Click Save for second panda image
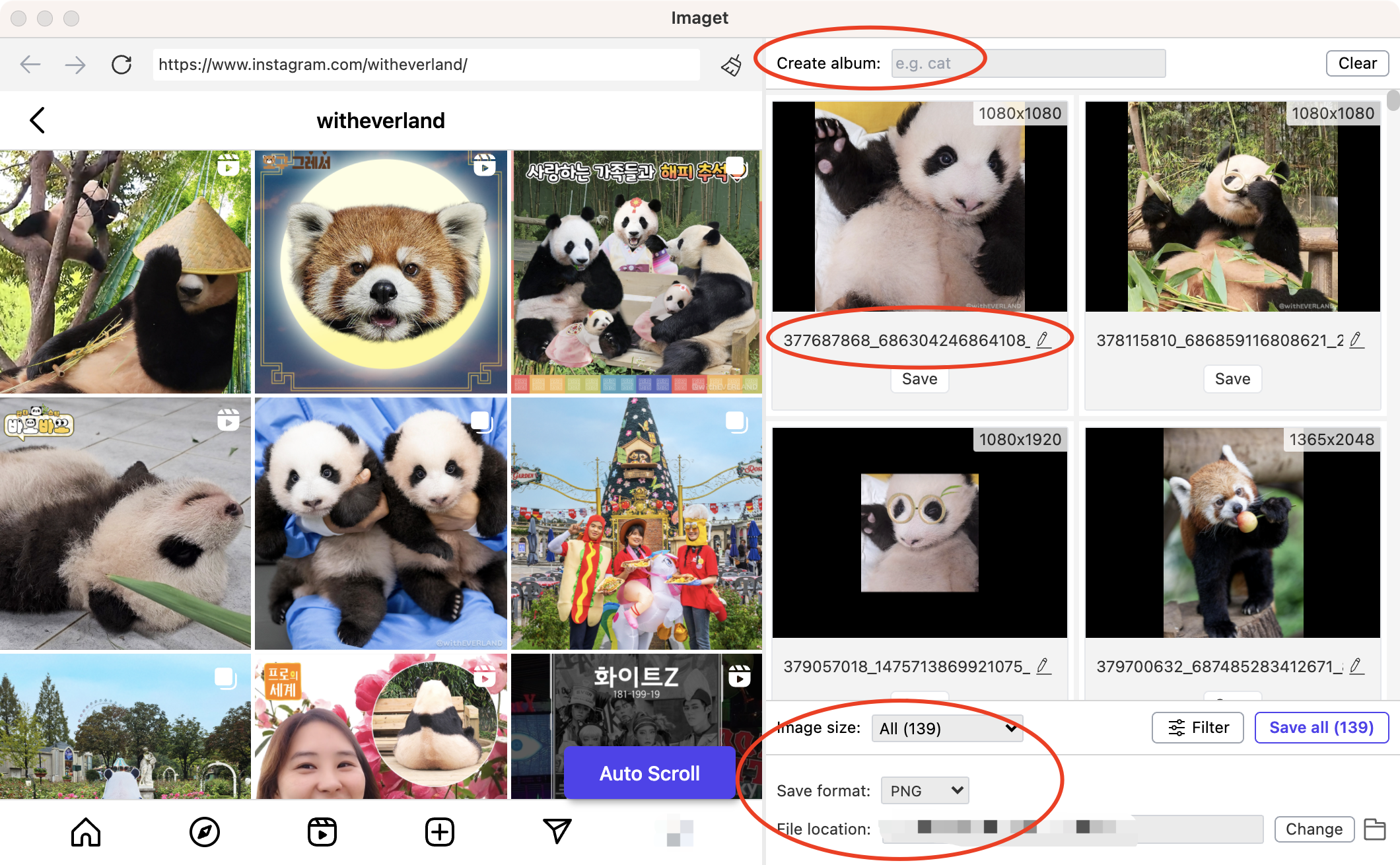The height and width of the screenshot is (865, 1400). click(1231, 377)
